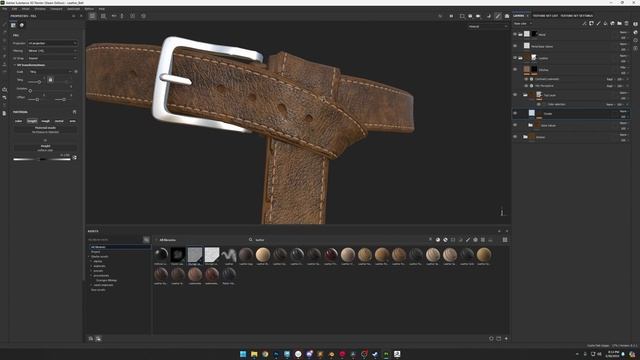Click the pause icon in viewport toolbar

451,16
